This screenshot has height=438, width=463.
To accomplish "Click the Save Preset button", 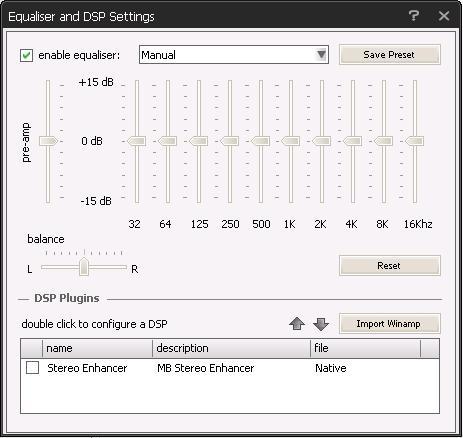I will 389,55.
